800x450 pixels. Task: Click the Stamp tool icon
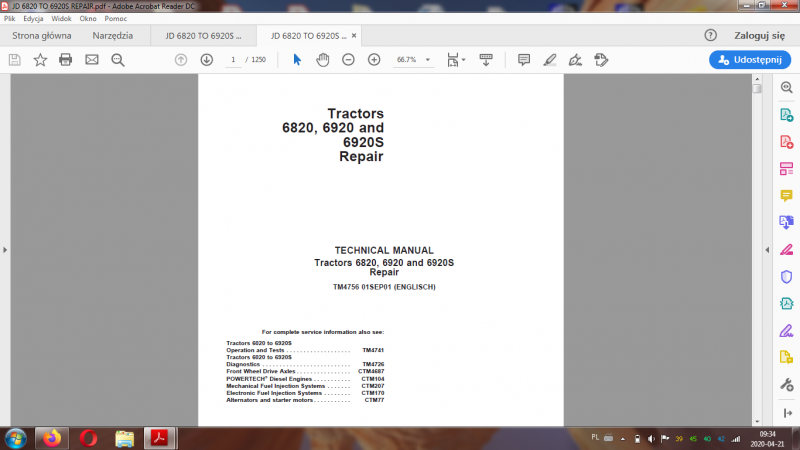click(601, 60)
